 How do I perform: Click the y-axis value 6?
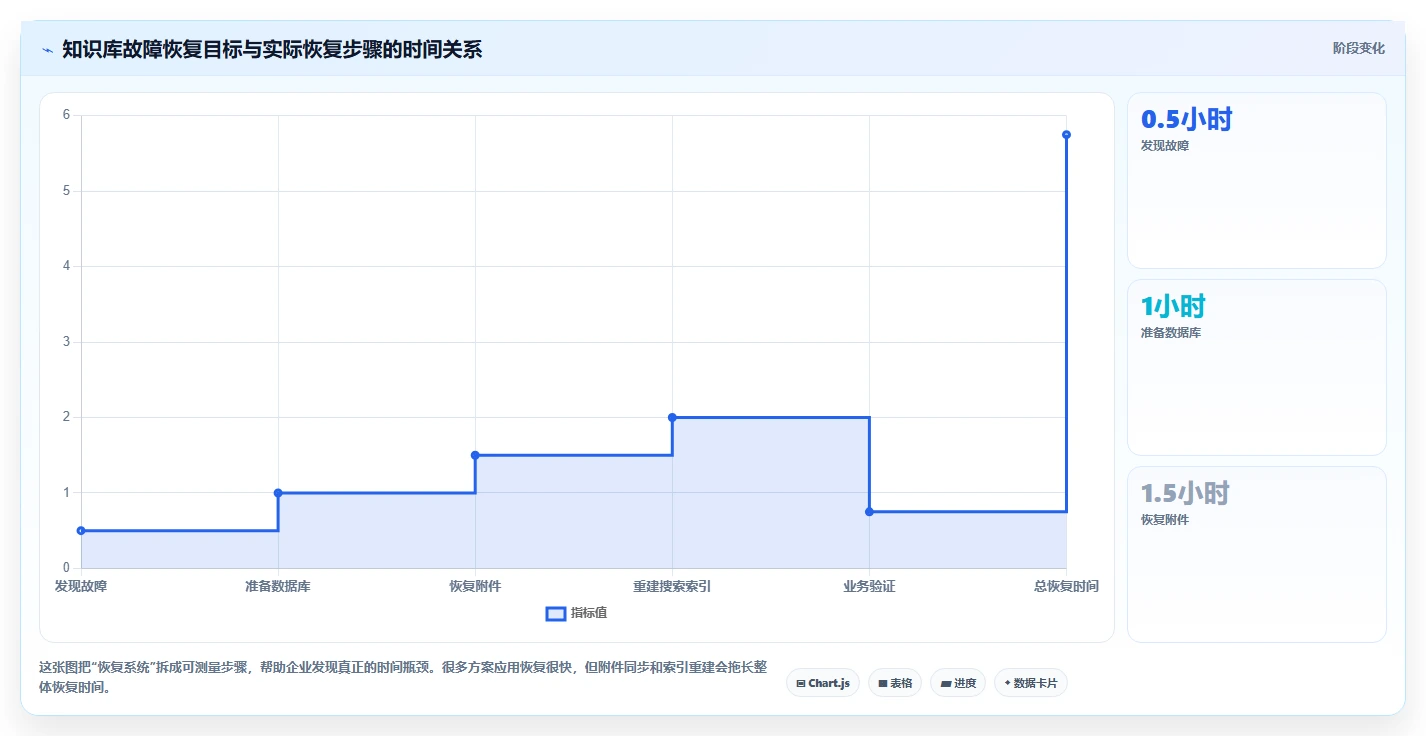tap(66, 115)
